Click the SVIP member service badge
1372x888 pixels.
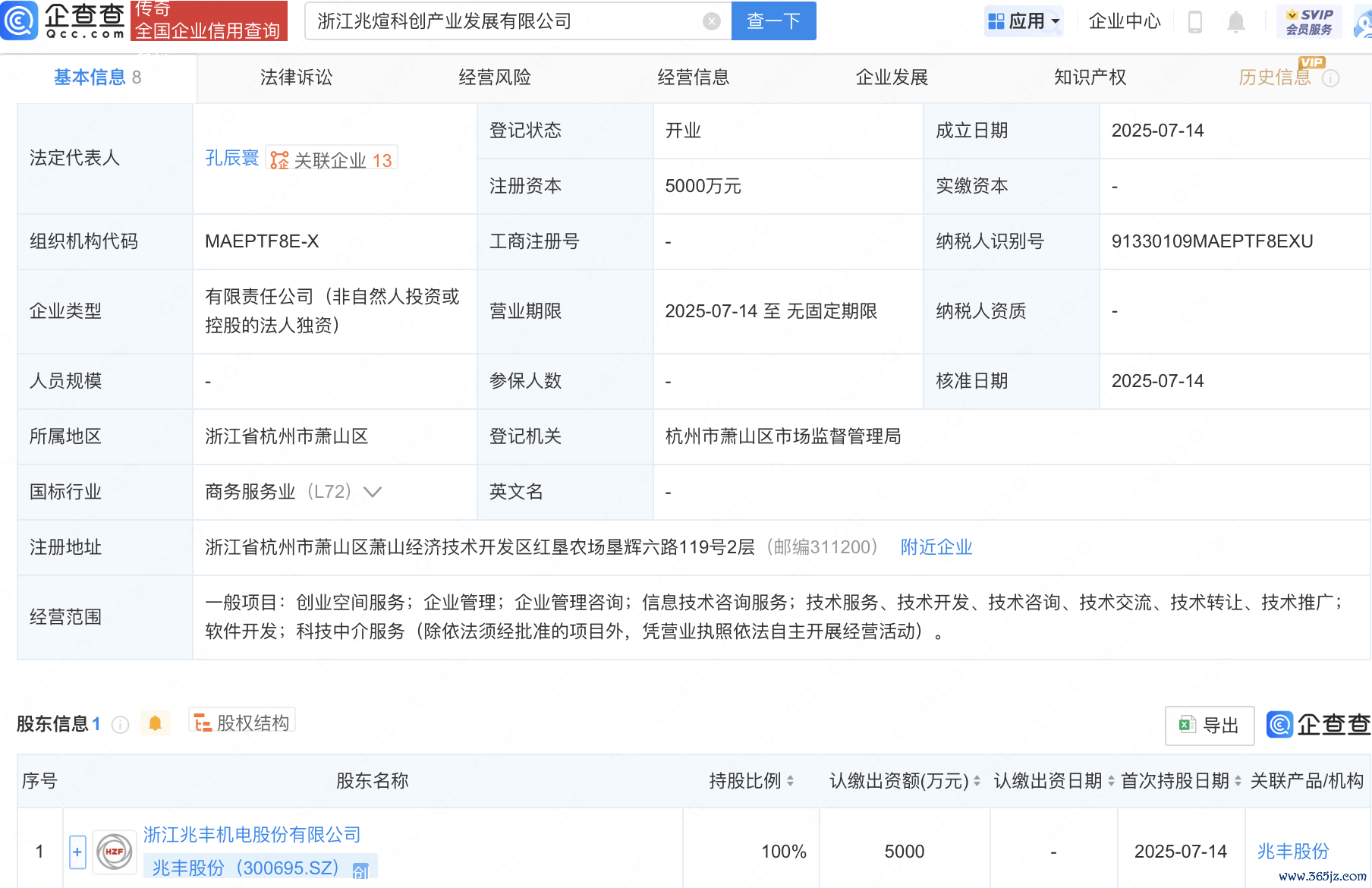click(1309, 21)
